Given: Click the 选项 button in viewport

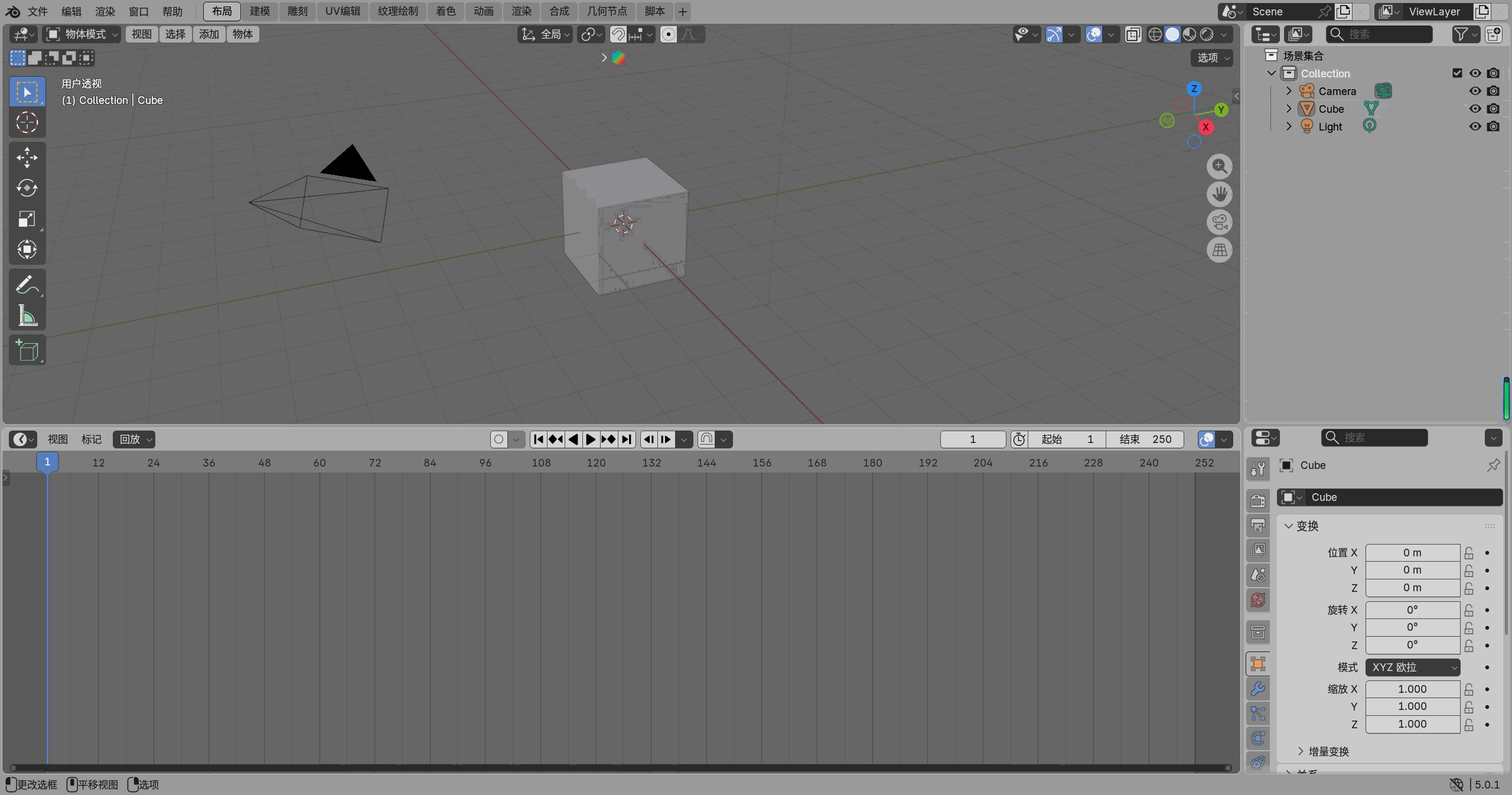Looking at the screenshot, I should 1212,57.
